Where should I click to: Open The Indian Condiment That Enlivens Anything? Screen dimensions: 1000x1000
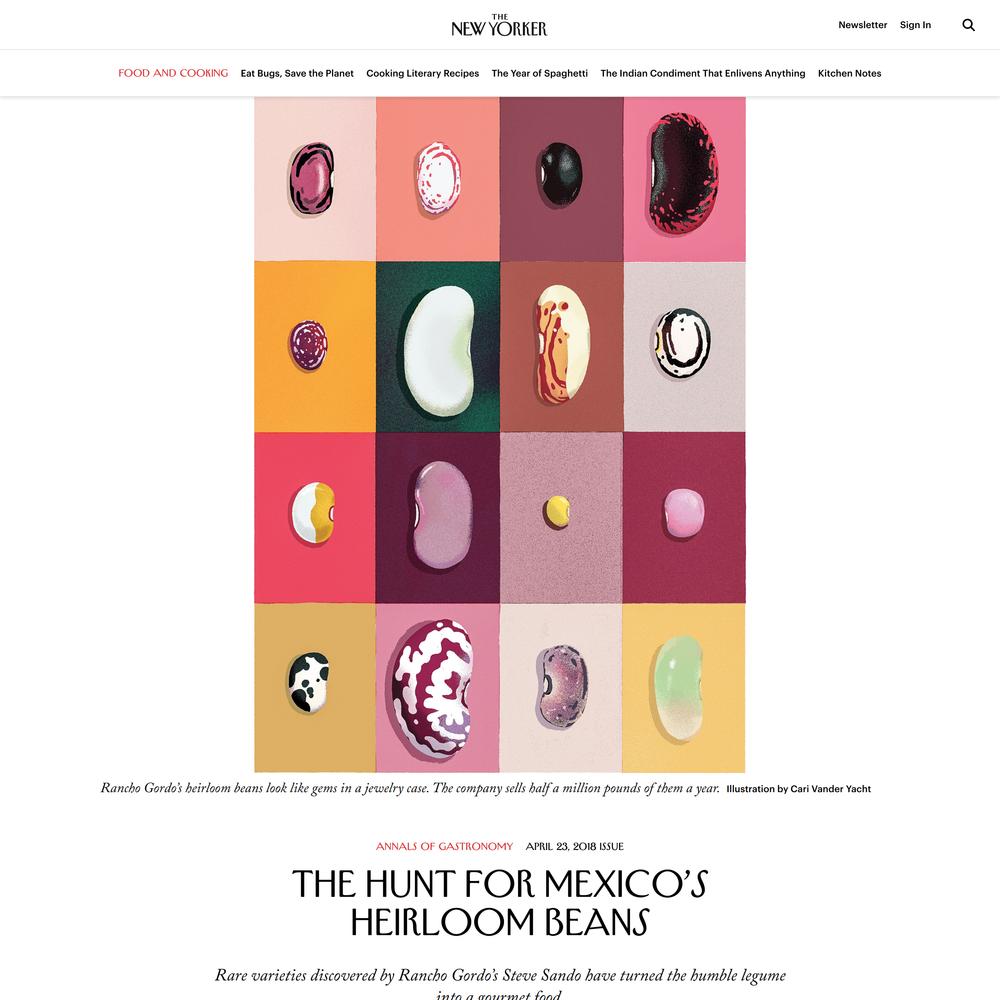click(x=703, y=73)
